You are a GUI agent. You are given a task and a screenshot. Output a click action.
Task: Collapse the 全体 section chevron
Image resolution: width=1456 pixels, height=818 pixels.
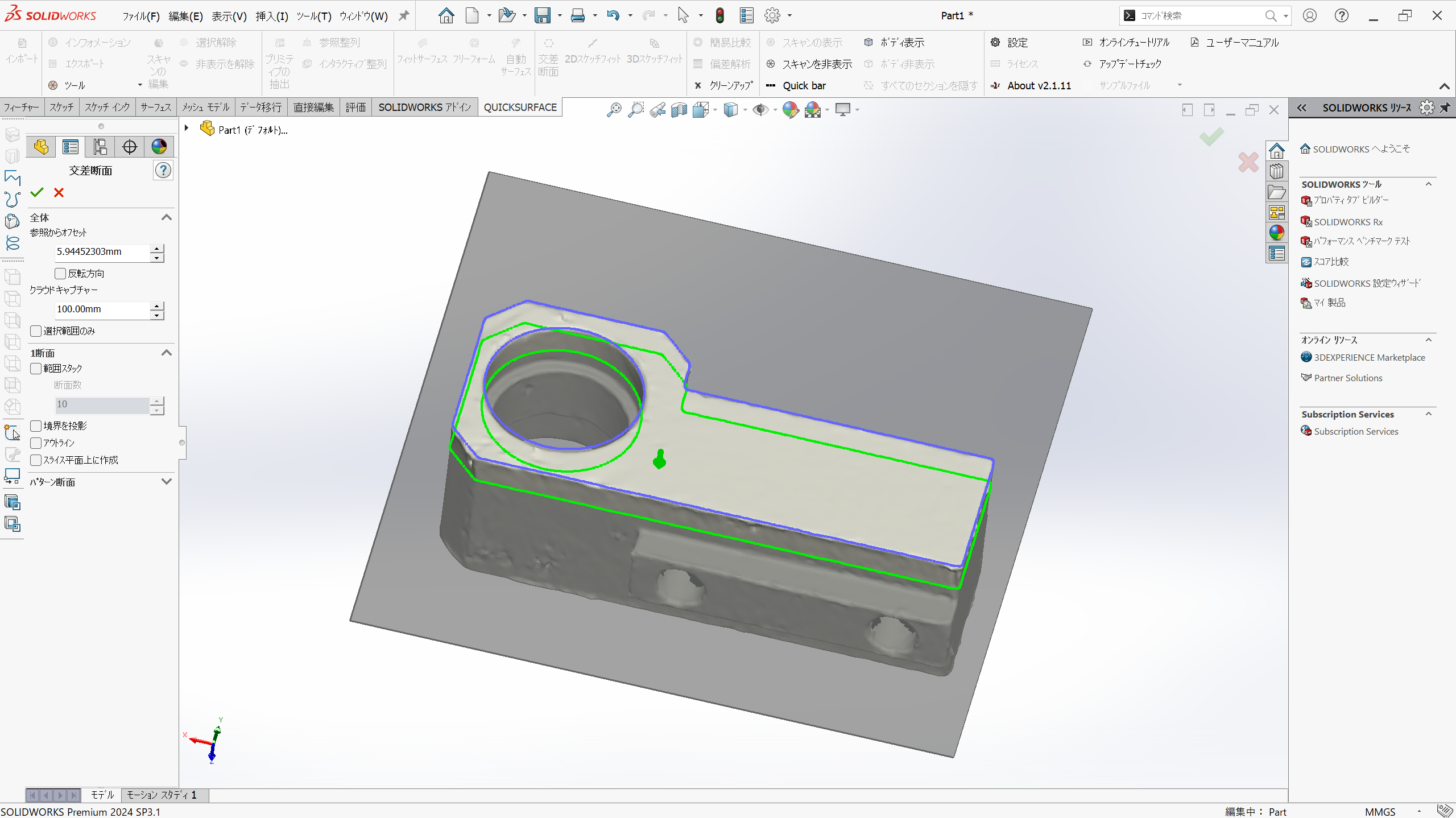[x=166, y=217]
